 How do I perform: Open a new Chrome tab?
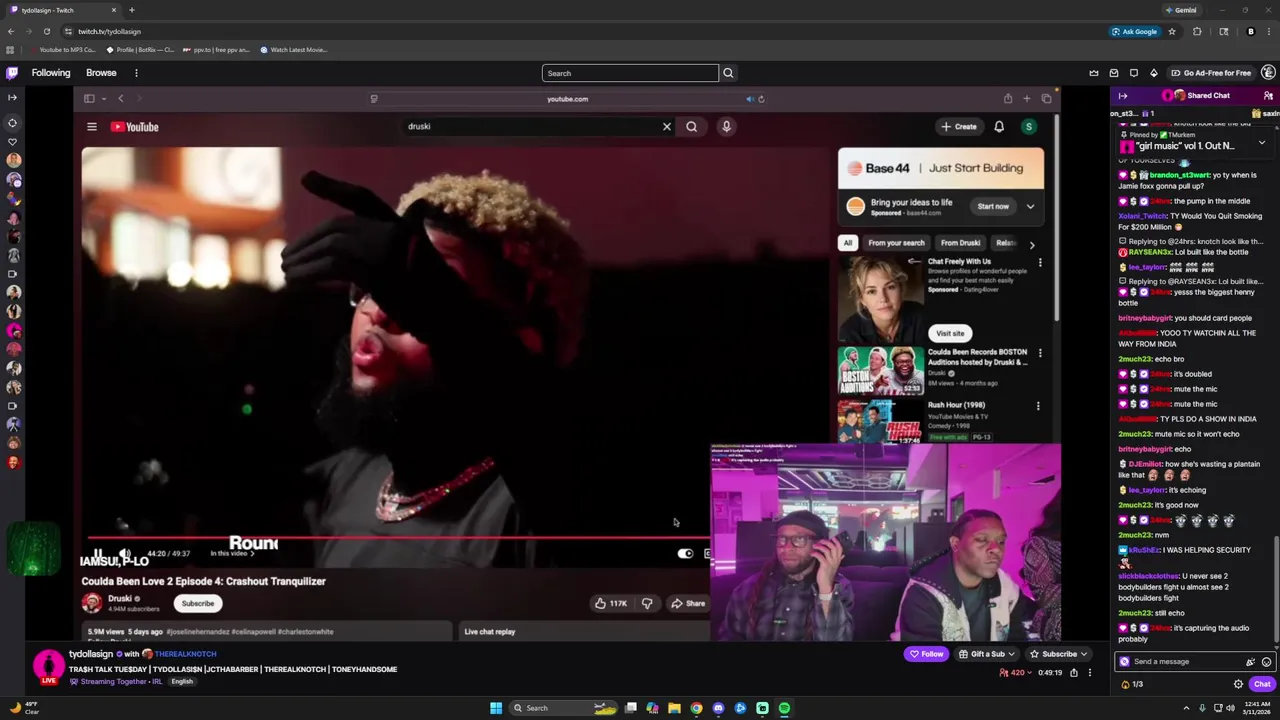click(x=131, y=10)
